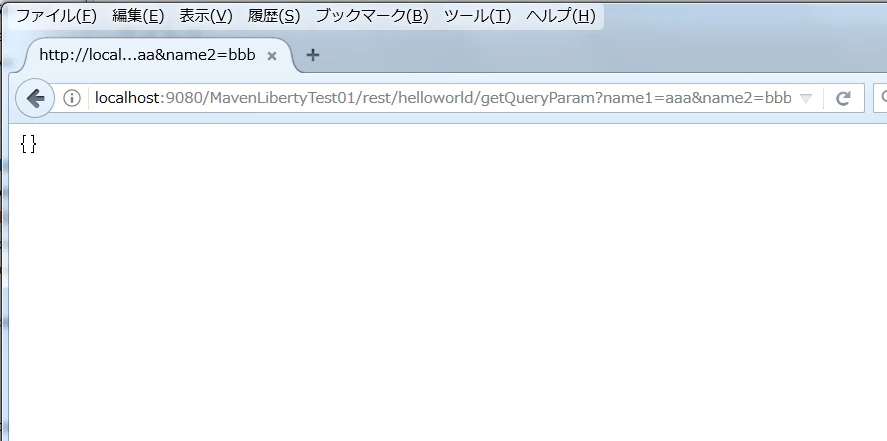Open the 編集(E) menu
Image resolution: width=887 pixels, height=441 pixels.
pyautogui.click(x=138, y=16)
